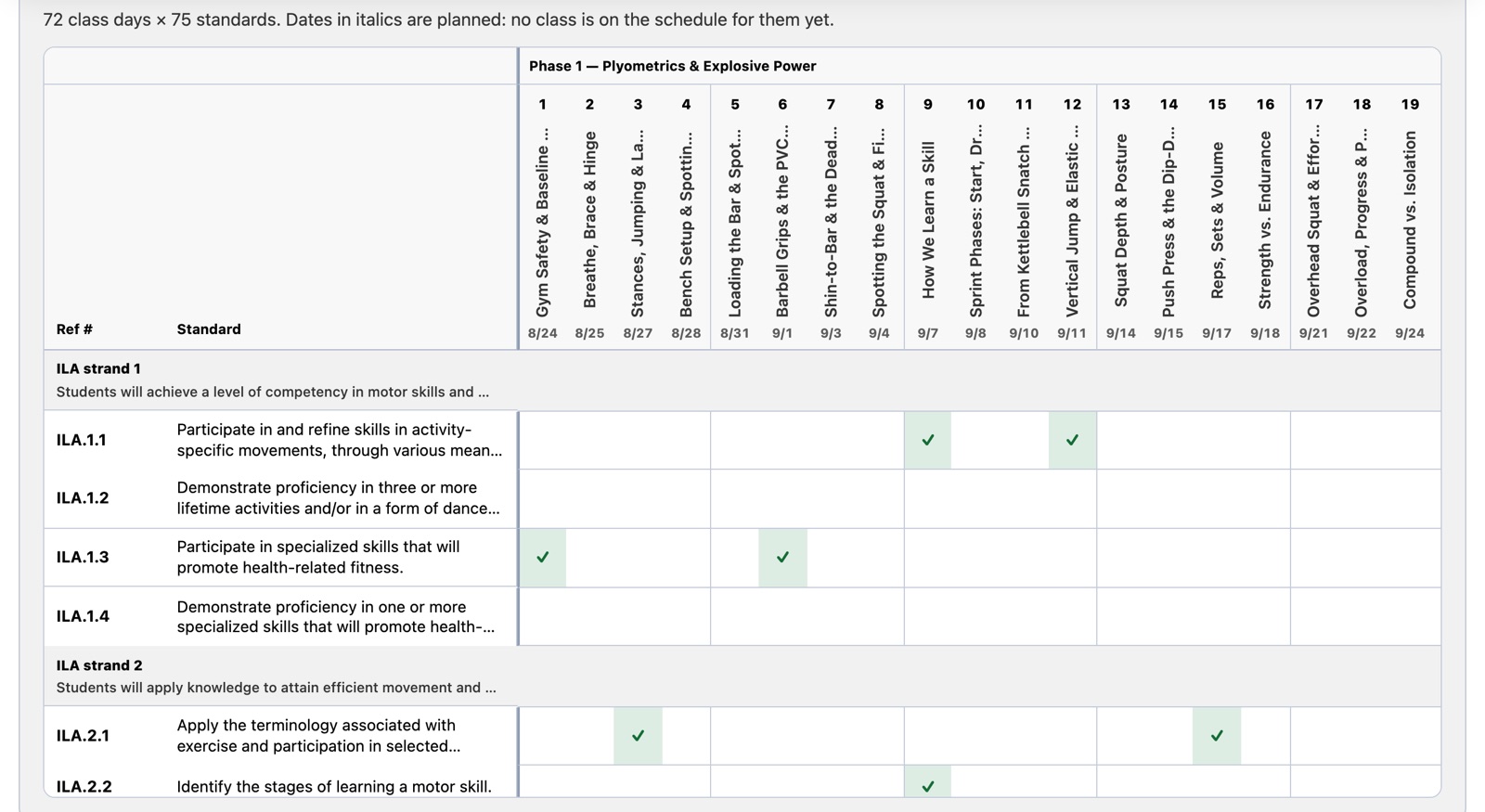Viewport: 1485px width, 812px height.
Task: Click the Standard column heading
Action: [209, 329]
